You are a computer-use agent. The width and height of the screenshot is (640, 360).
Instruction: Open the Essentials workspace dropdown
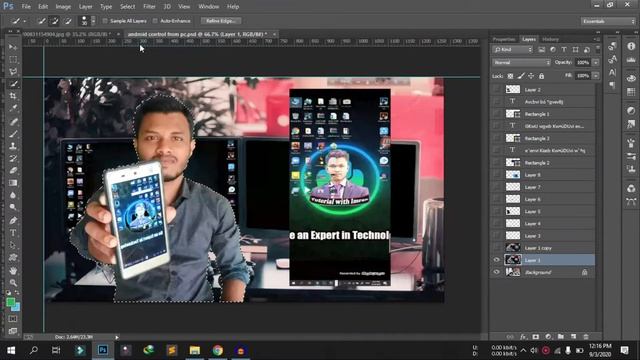[608, 21]
